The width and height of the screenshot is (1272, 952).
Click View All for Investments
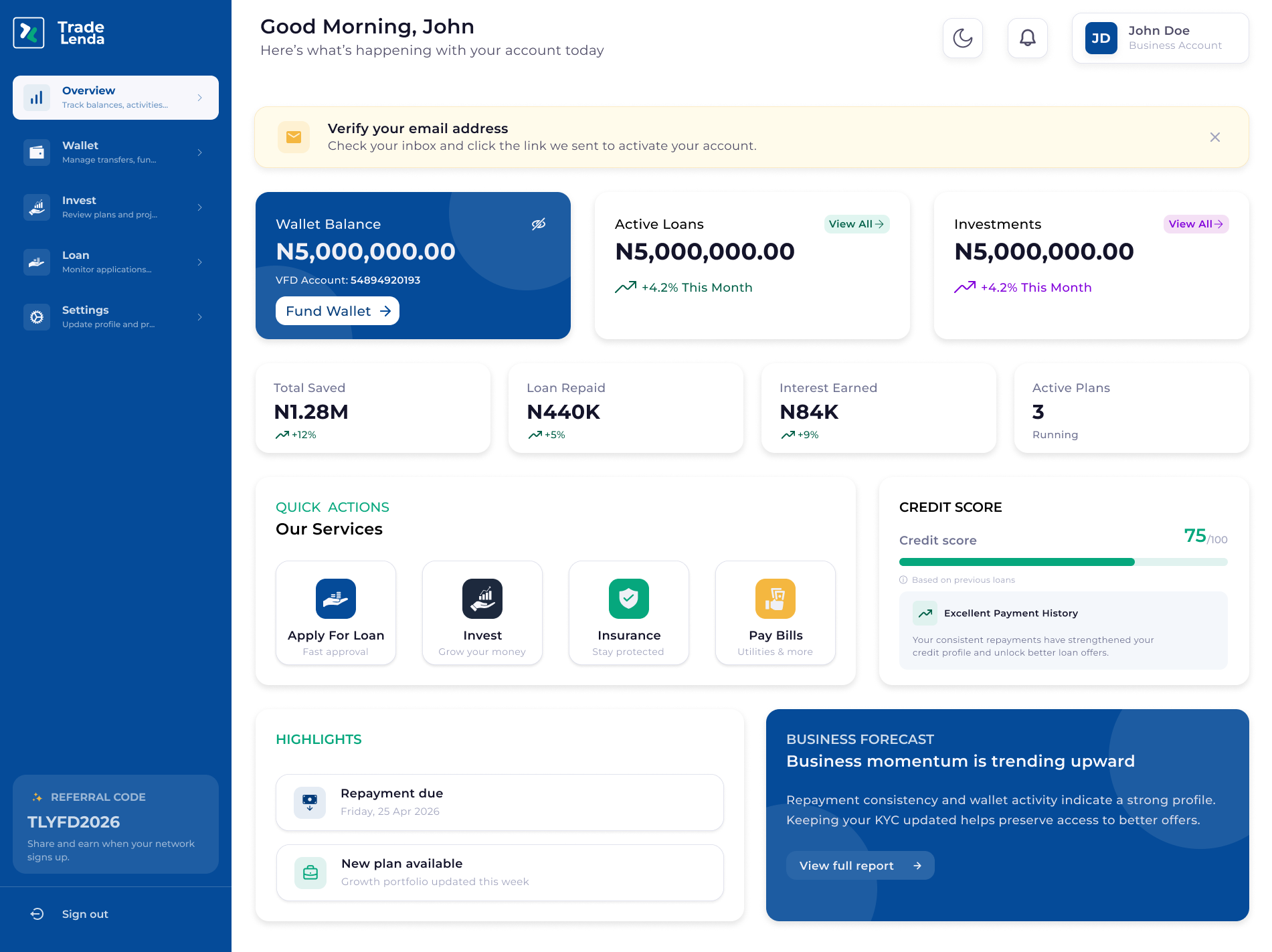1196,224
